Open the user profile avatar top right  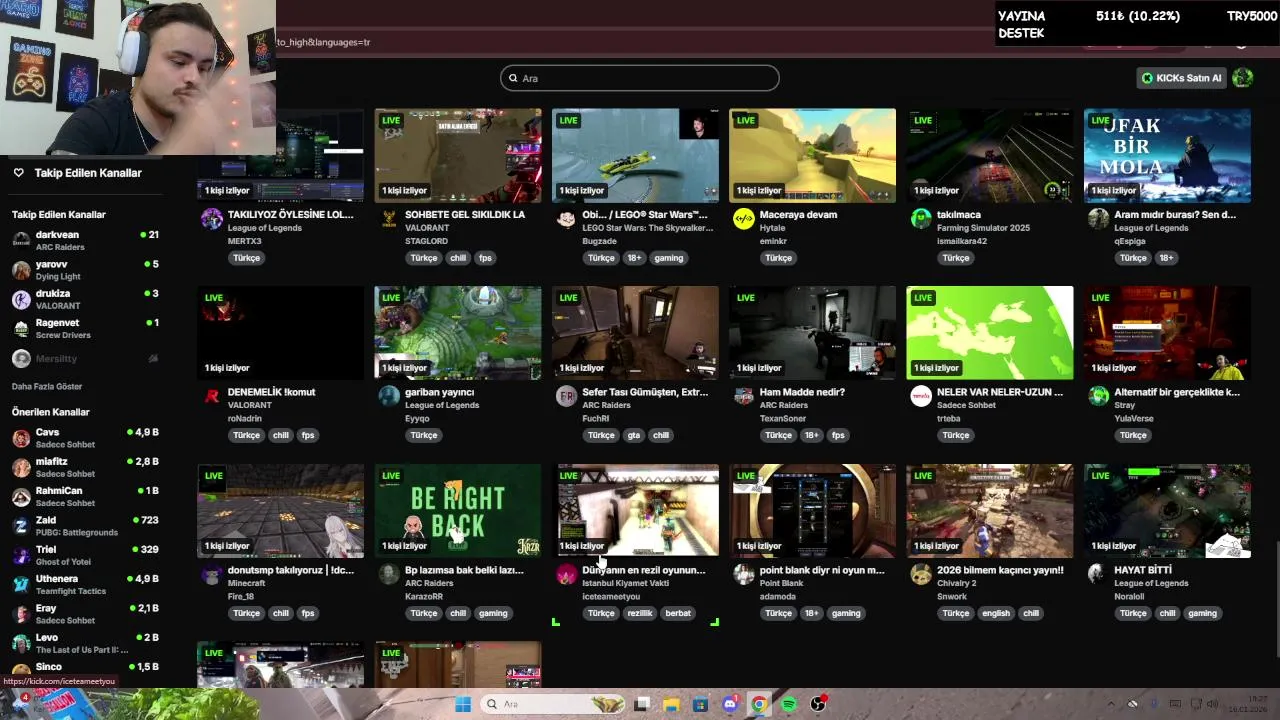(x=1243, y=78)
